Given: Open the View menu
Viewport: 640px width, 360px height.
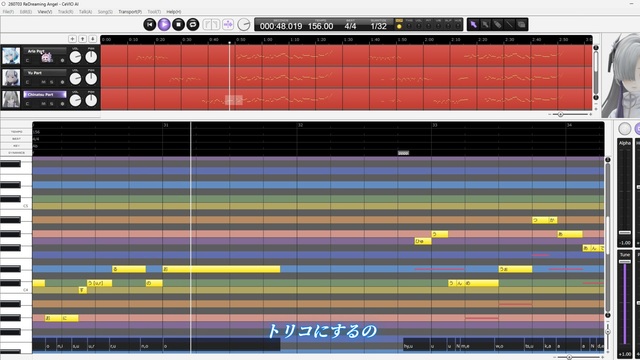Looking at the screenshot, I should click(x=44, y=12).
